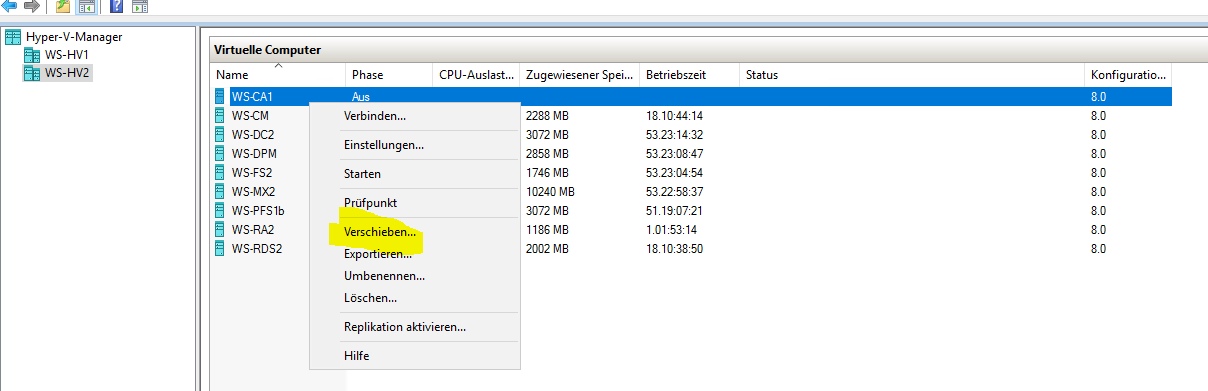
Task: Select the Hyper-V-Manager root node
Action: coord(74,37)
